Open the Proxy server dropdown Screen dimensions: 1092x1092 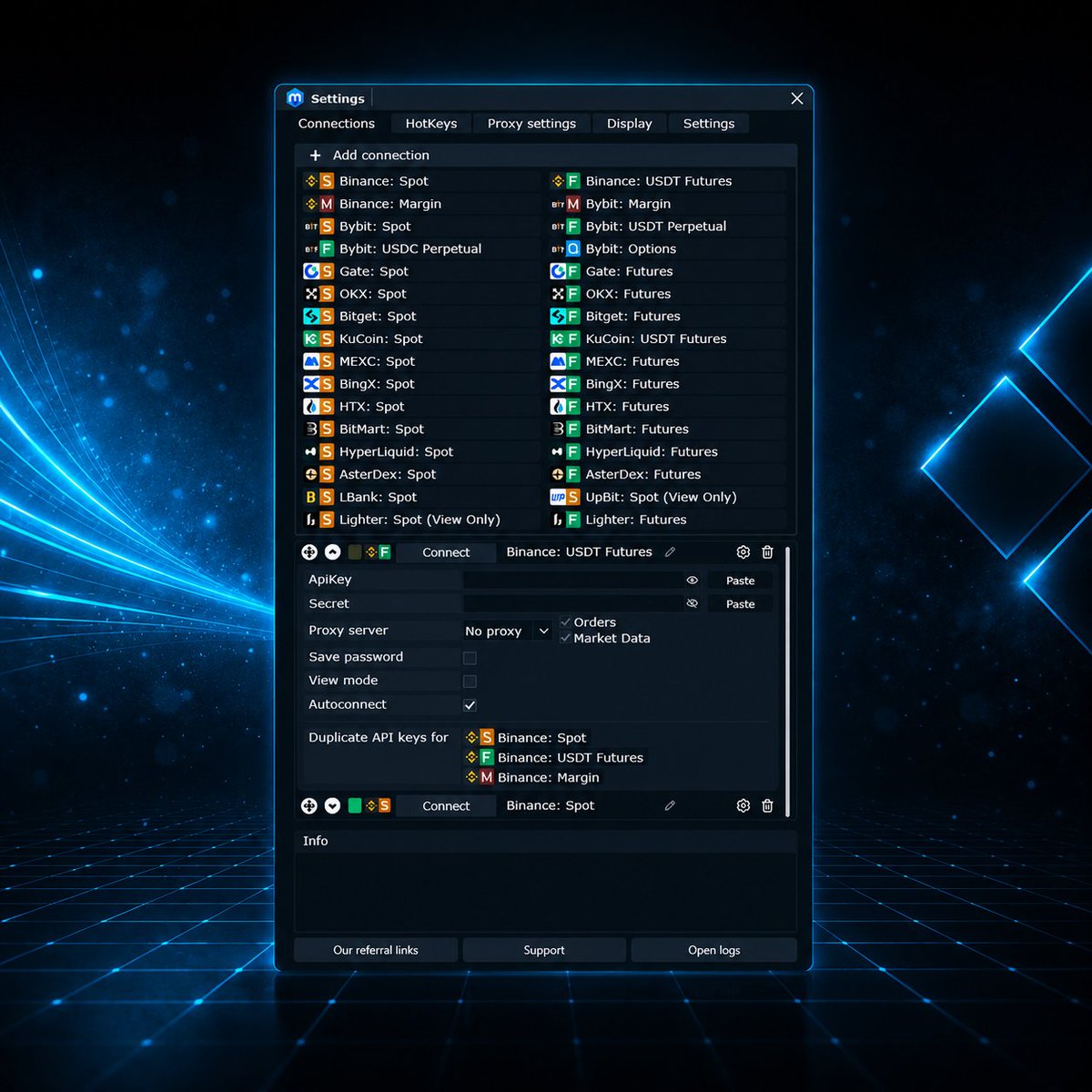[x=507, y=631]
